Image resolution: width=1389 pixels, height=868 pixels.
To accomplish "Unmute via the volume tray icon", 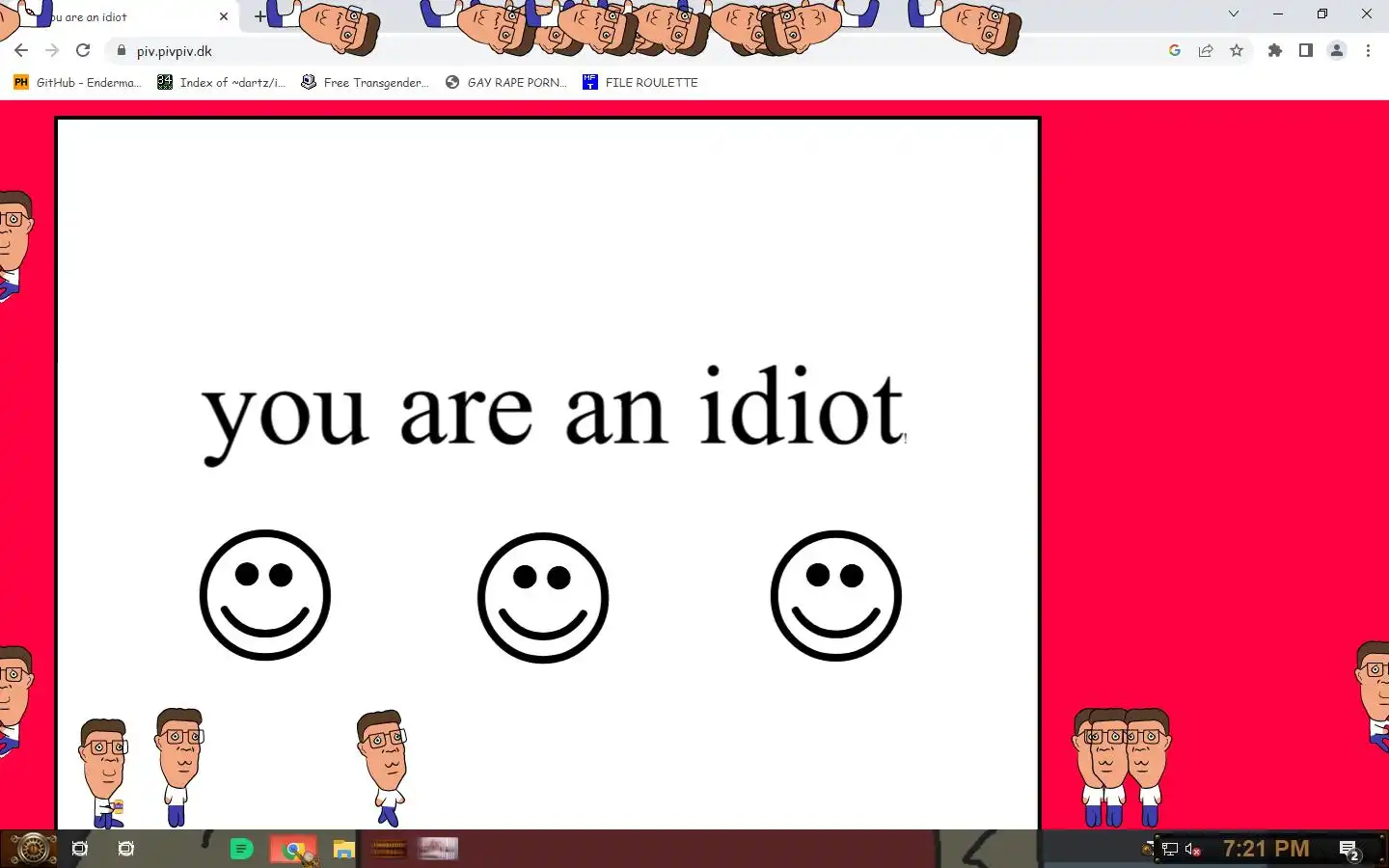I will click(x=1193, y=850).
